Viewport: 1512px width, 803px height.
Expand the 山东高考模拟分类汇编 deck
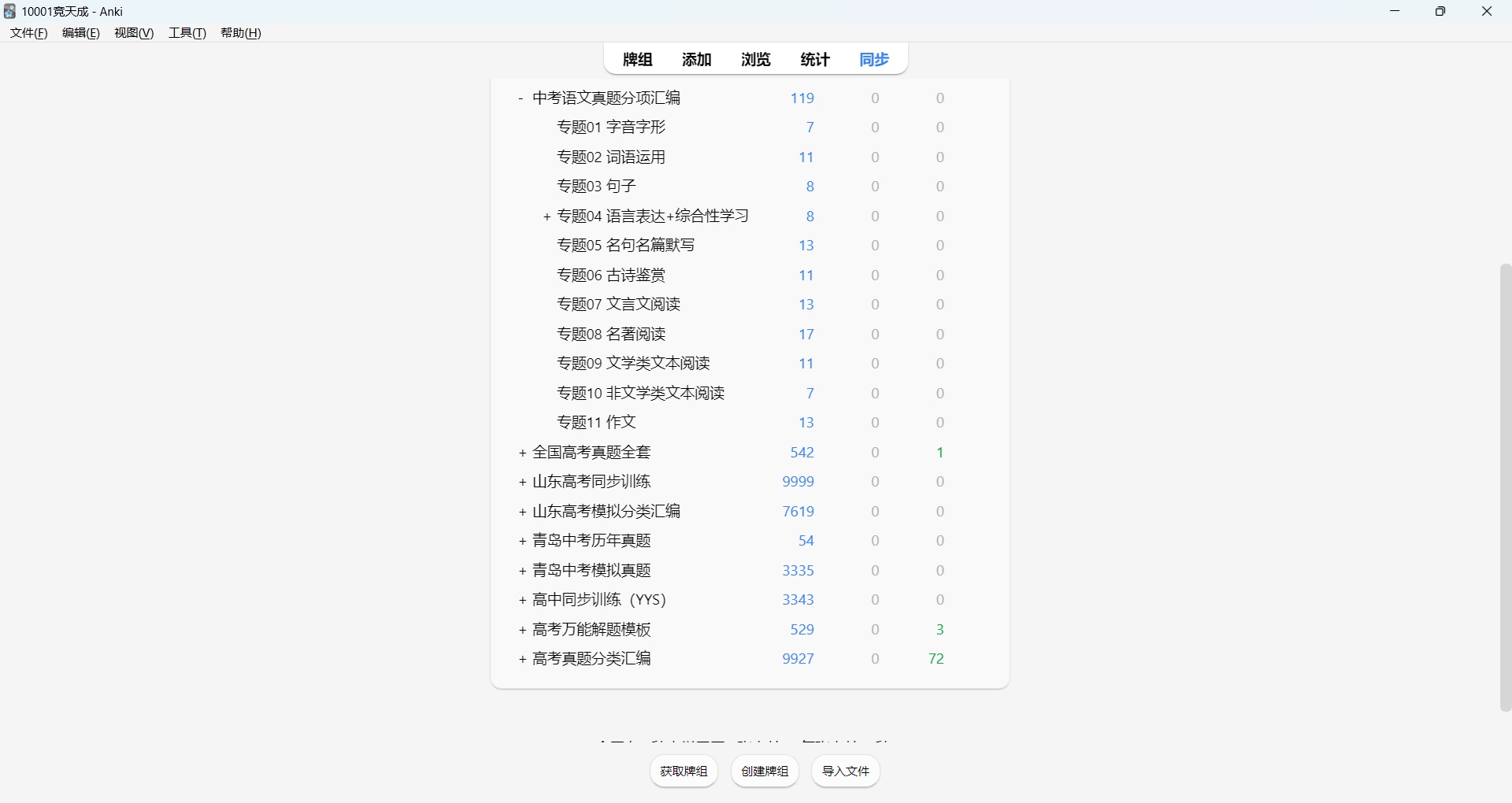pyautogui.click(x=522, y=512)
